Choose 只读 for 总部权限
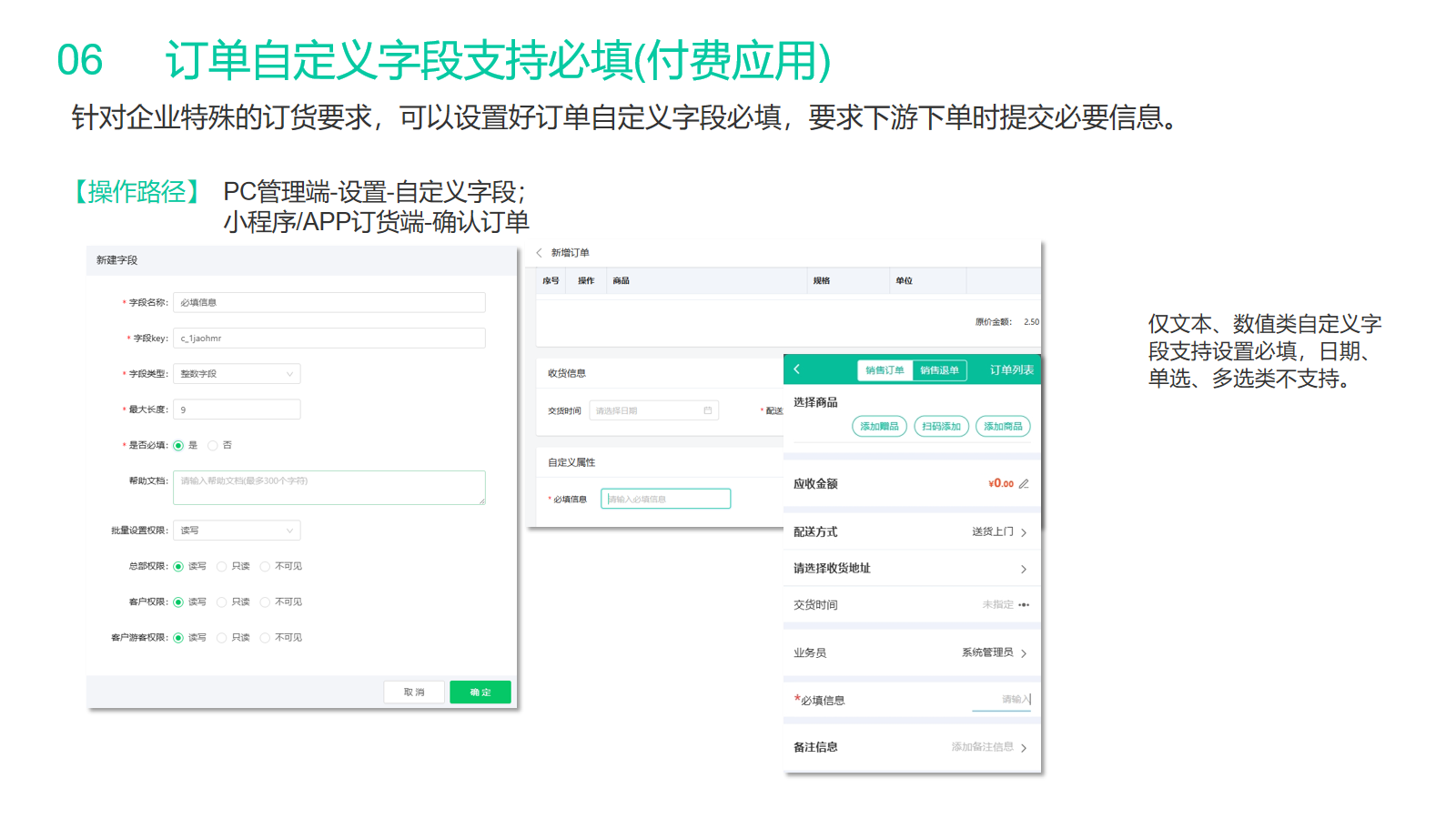1456x819 pixels. 222,567
